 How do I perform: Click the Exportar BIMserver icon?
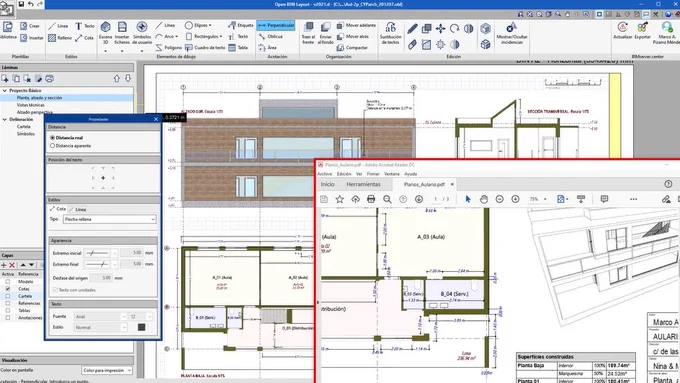coord(642,30)
